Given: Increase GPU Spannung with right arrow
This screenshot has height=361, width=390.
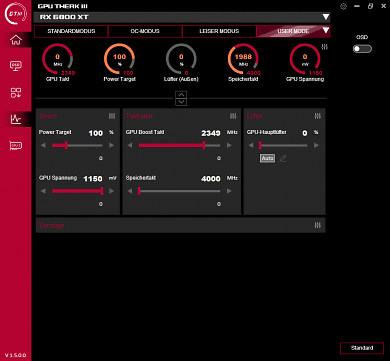Looking at the screenshot, I should click(x=111, y=191).
